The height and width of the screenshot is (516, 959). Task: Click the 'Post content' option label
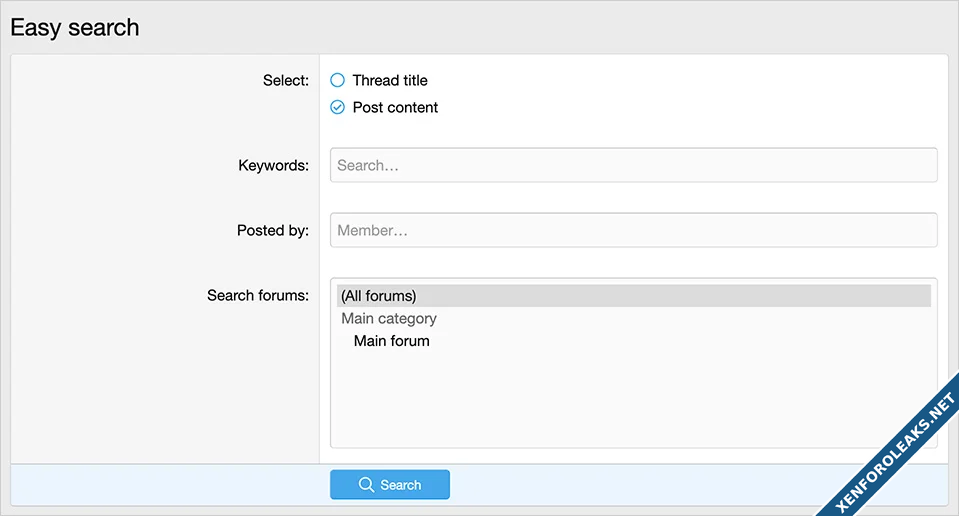[395, 107]
